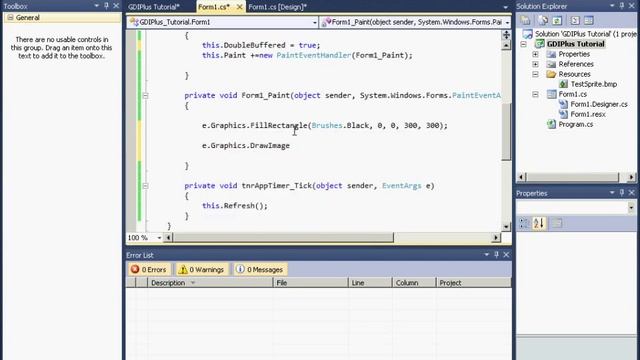Click the Property Pages icon in Properties
Screen dimensions: 640x360
coord(557,223)
